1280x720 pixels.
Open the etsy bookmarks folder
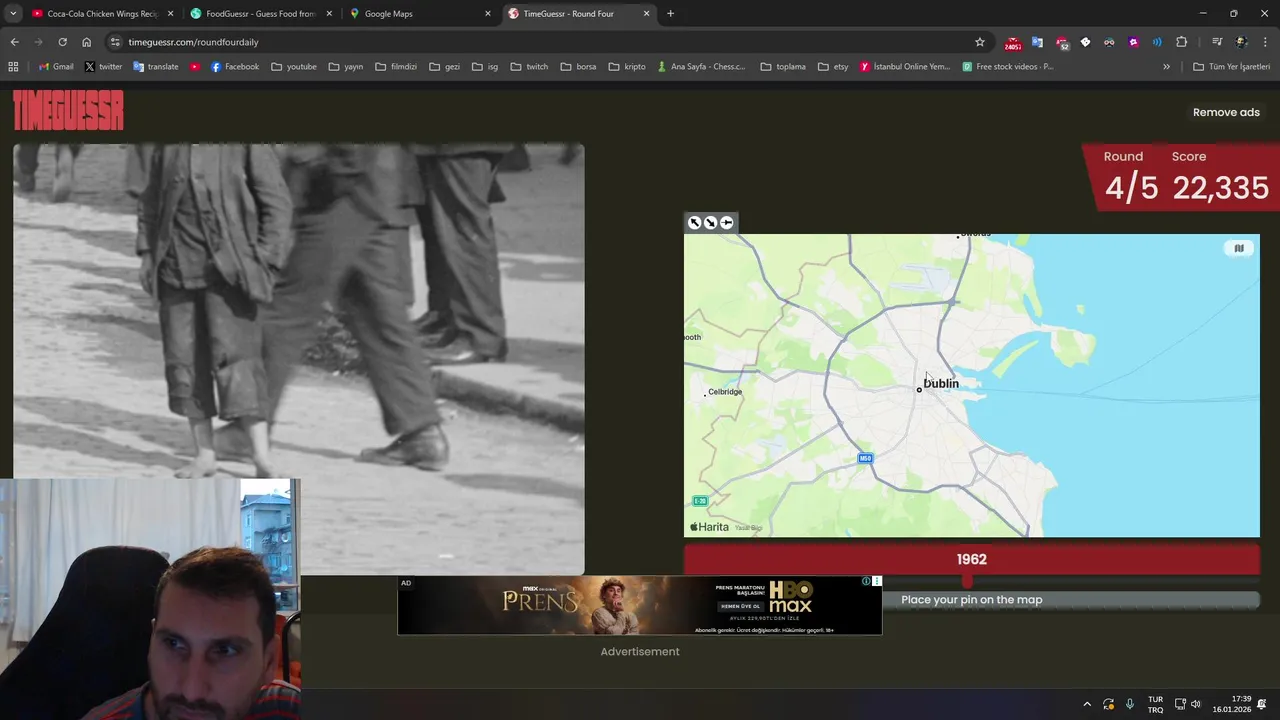click(832, 67)
